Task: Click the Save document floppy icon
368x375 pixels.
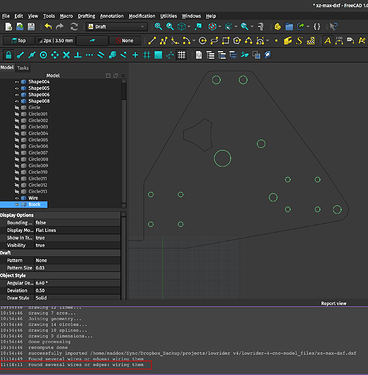Action: coord(31,27)
